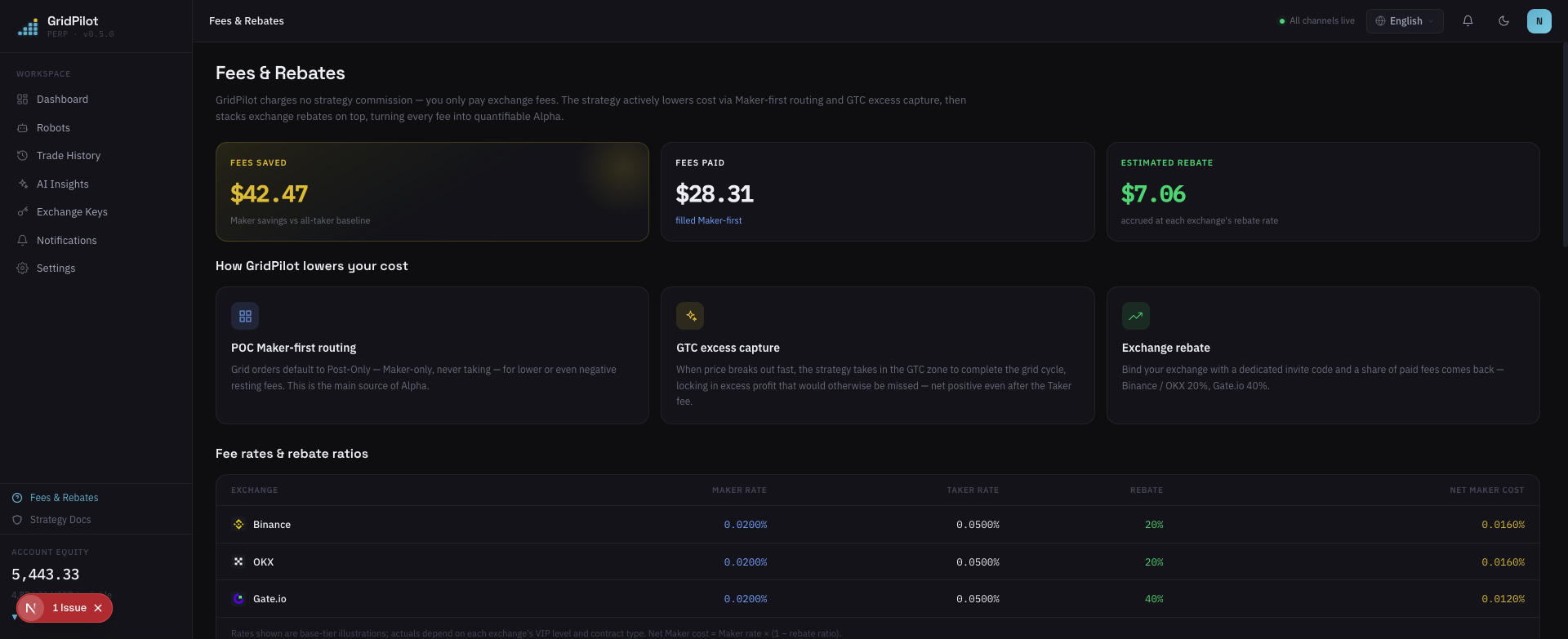
Task: Click the notification bell icon
Action: pos(1468,21)
